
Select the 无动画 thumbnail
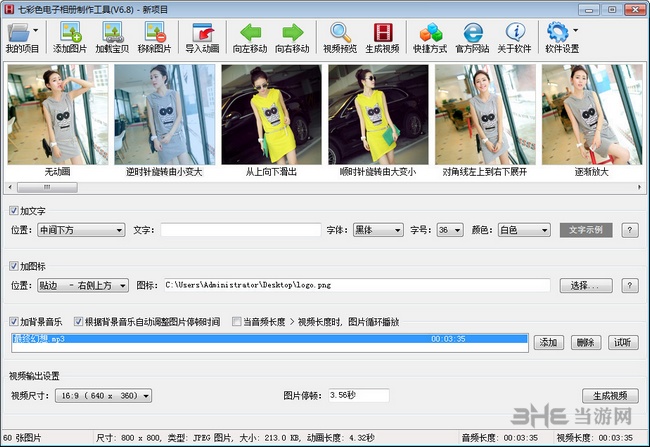(58, 114)
